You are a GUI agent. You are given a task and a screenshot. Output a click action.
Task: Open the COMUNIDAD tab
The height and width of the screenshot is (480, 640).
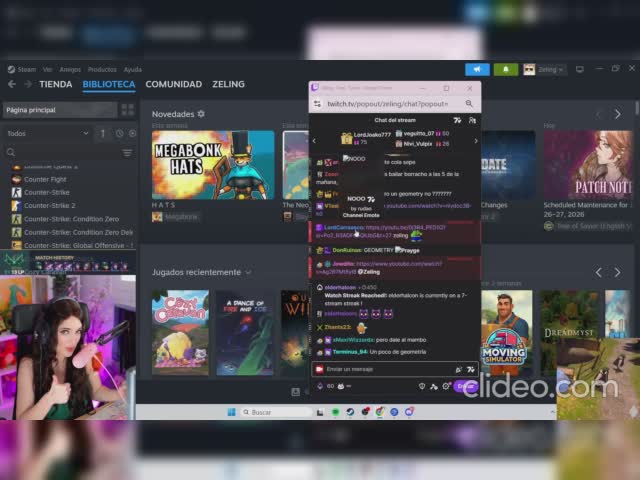coord(173,84)
